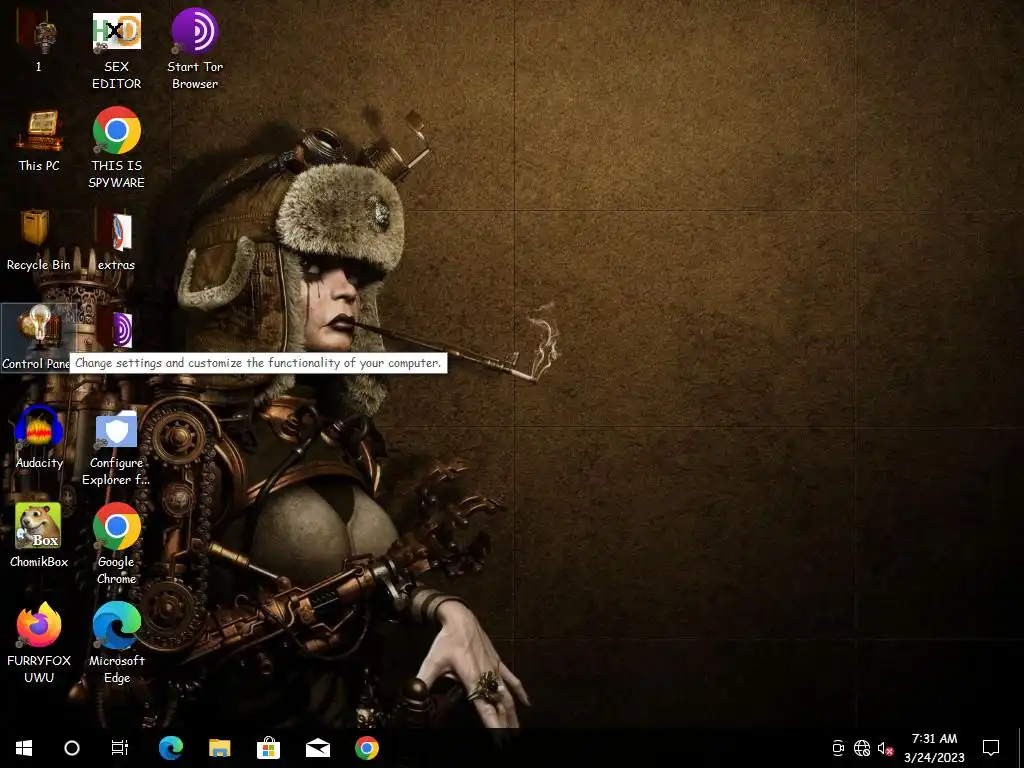The image size is (1024, 768).
Task: Open File Explorer from the taskbar
Action: (x=220, y=748)
